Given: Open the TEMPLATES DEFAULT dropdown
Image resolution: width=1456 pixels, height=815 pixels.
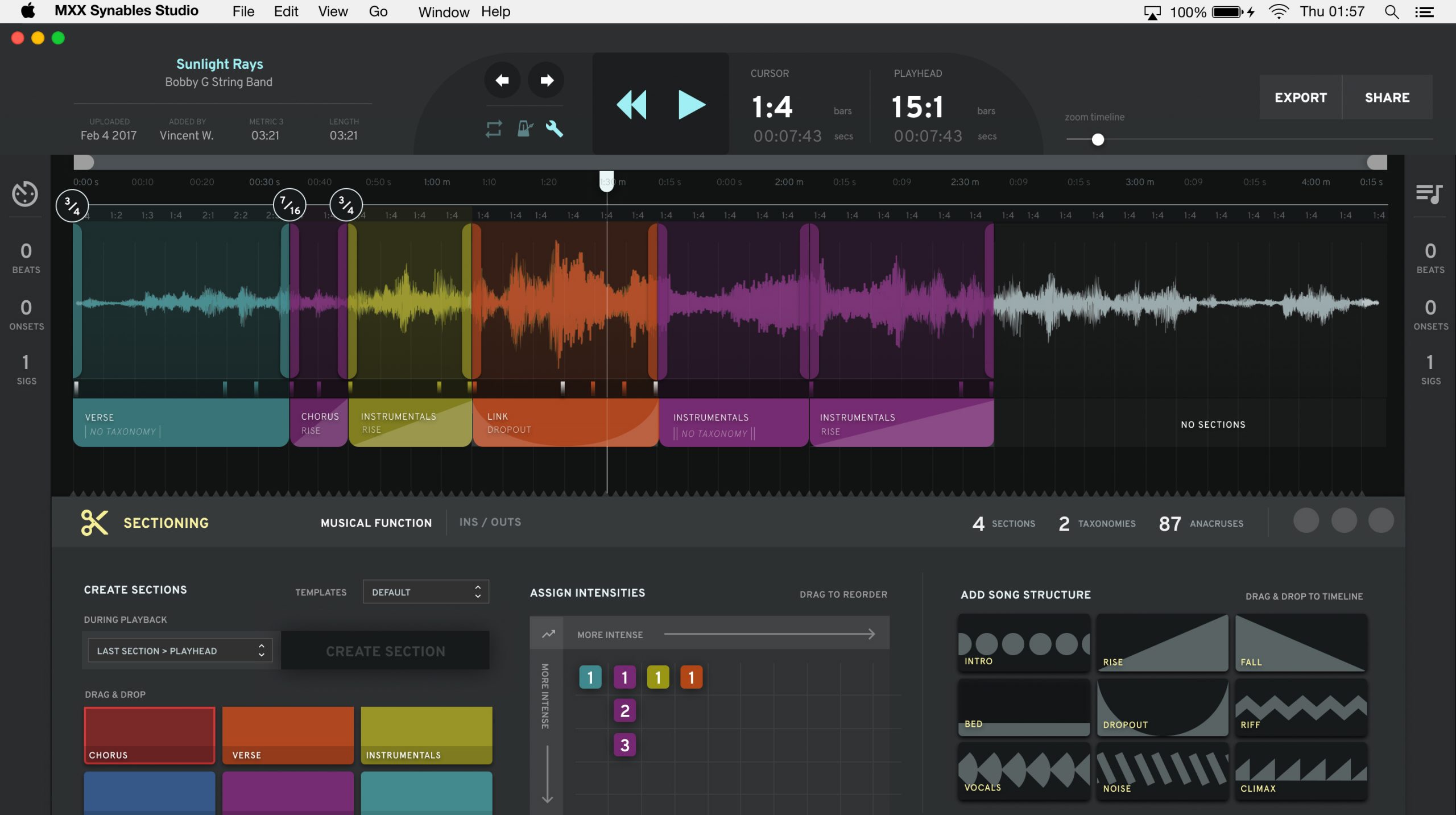Looking at the screenshot, I should coord(426,592).
